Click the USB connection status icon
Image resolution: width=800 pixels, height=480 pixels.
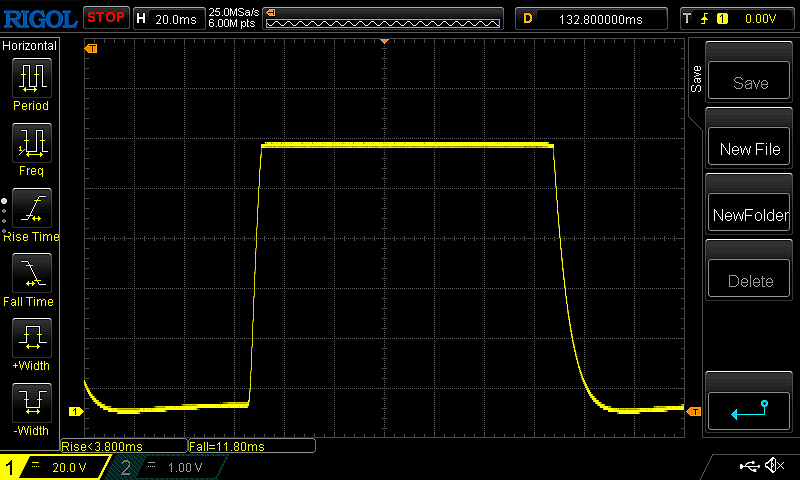[x=749, y=466]
